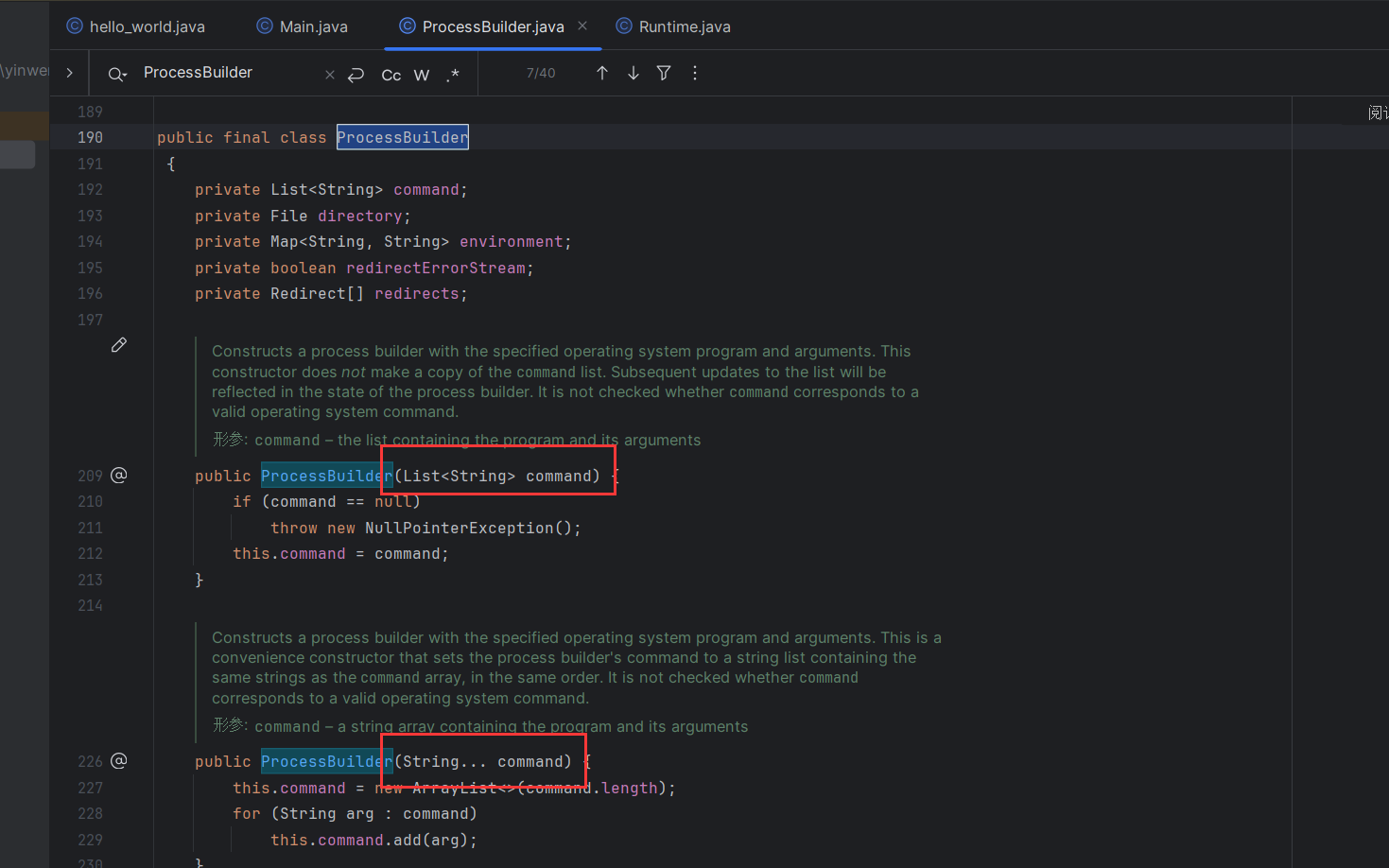Viewport: 1389px width, 868px height.
Task: Click the new line search icon
Action: click(356, 75)
